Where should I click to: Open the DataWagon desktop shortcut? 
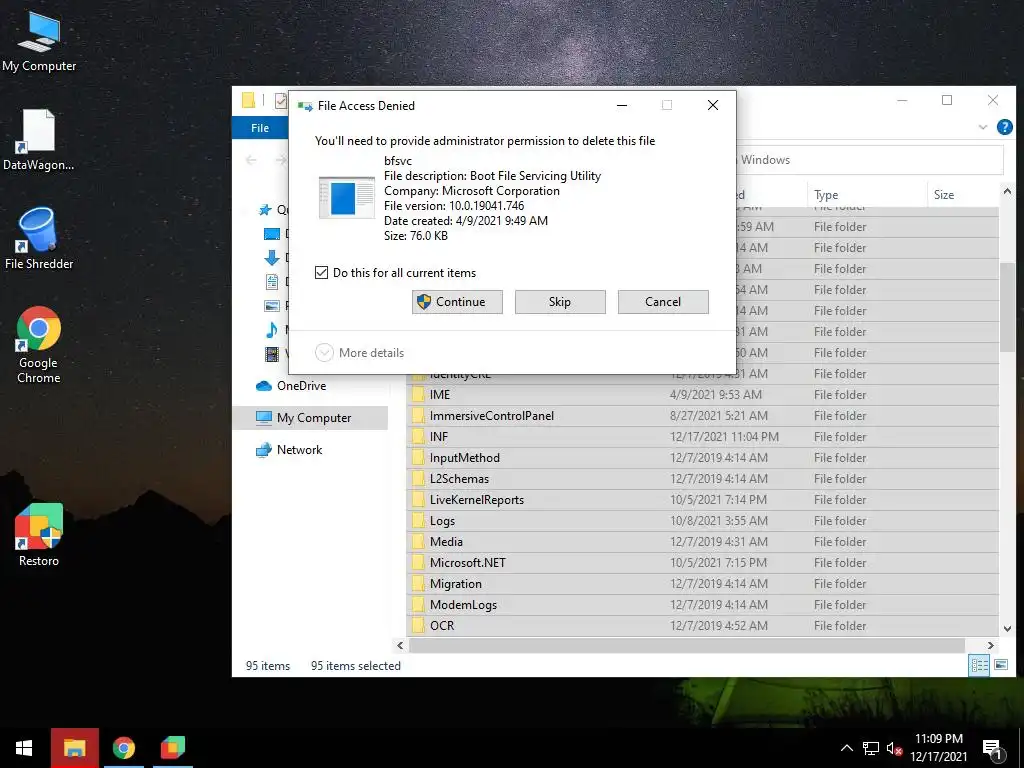[x=39, y=140]
